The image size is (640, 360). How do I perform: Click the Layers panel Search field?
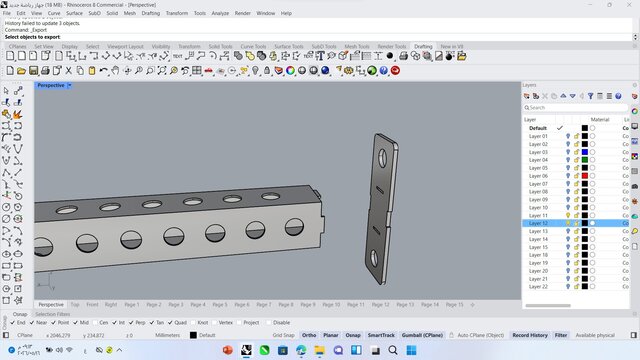[x=576, y=108]
